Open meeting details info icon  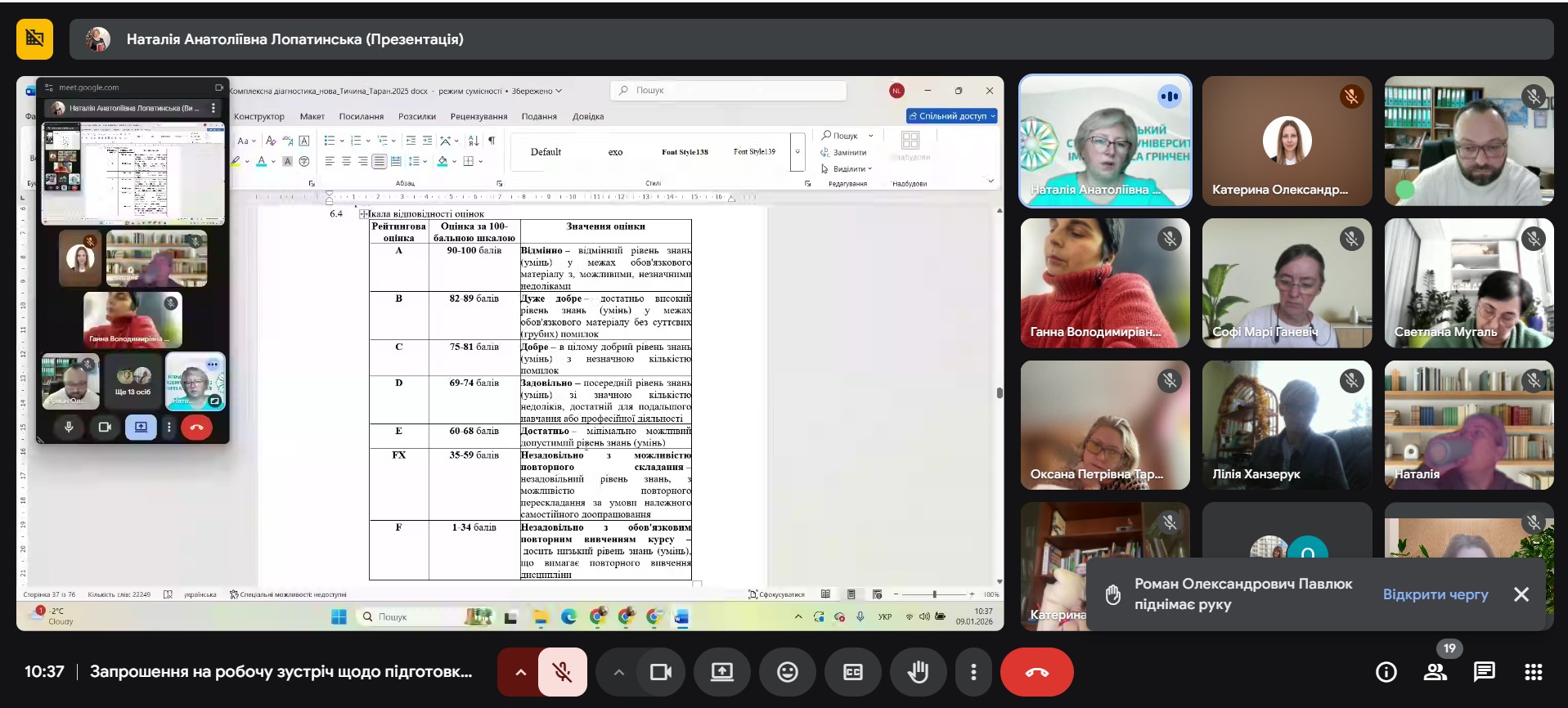click(1386, 672)
